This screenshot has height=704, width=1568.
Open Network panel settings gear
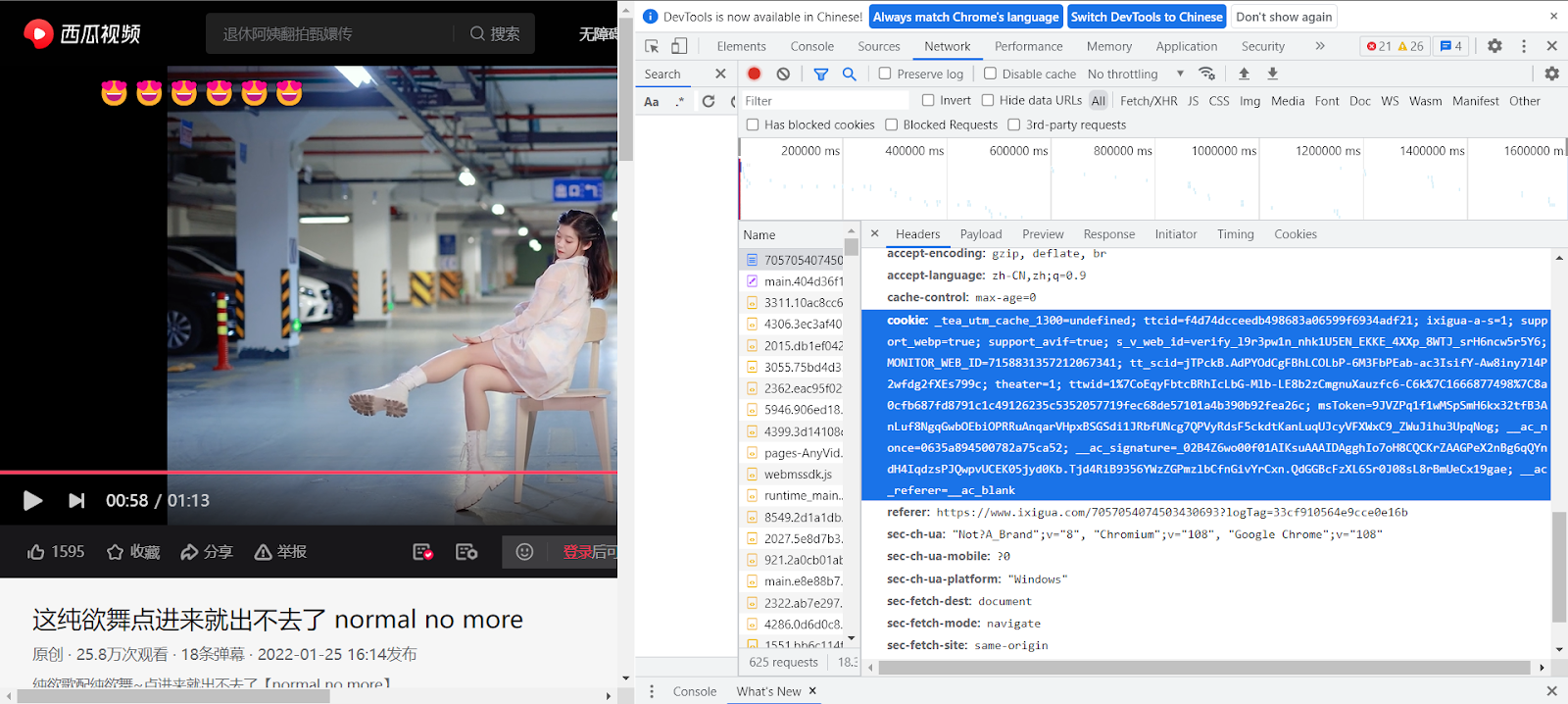pos(1551,74)
